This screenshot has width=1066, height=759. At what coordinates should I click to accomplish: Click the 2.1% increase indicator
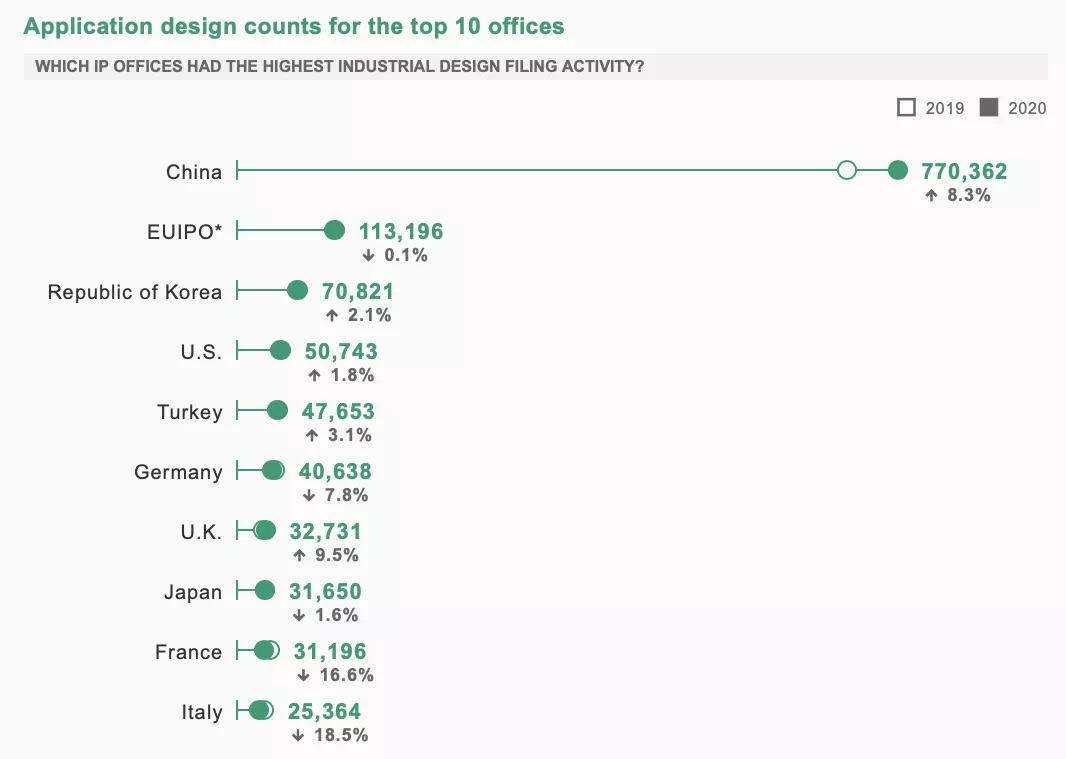click(x=358, y=315)
